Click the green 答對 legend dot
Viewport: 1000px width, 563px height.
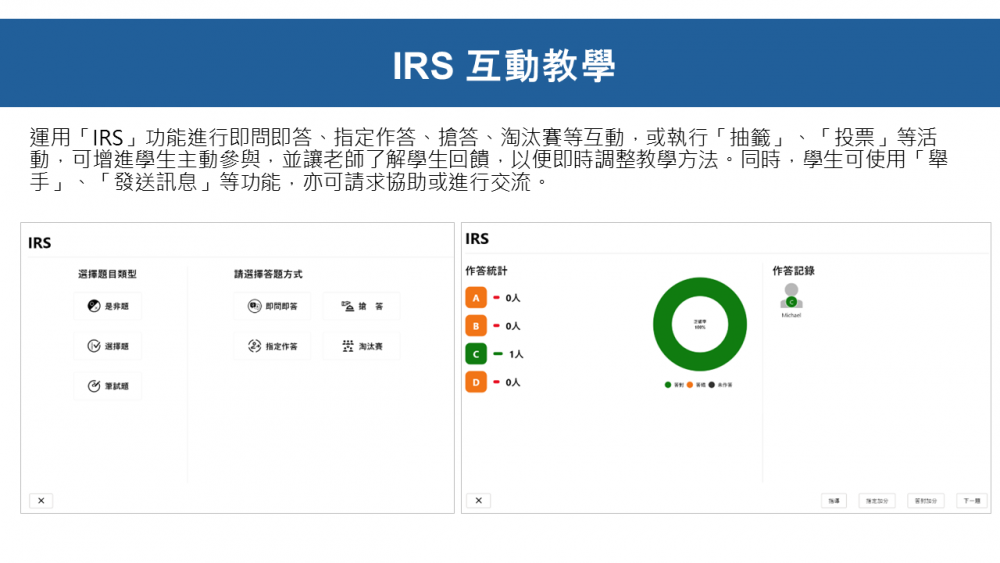[x=668, y=385]
